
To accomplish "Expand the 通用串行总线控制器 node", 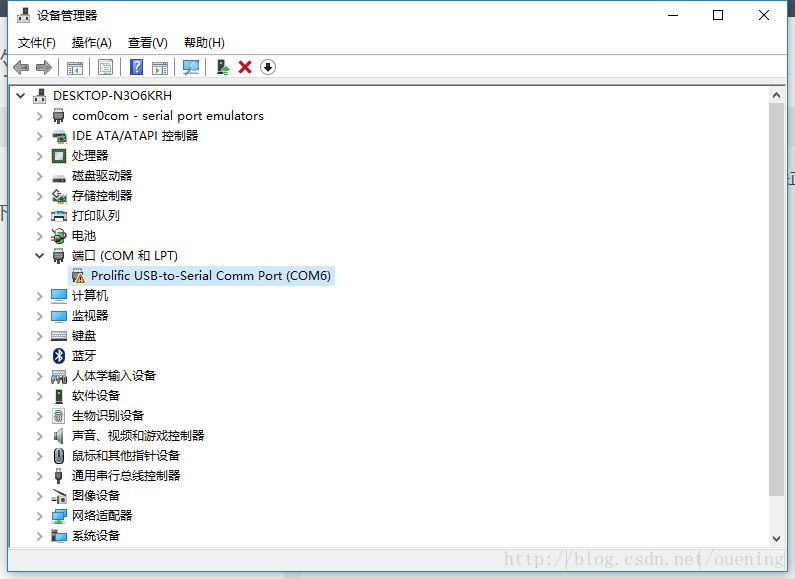I will [x=40, y=476].
